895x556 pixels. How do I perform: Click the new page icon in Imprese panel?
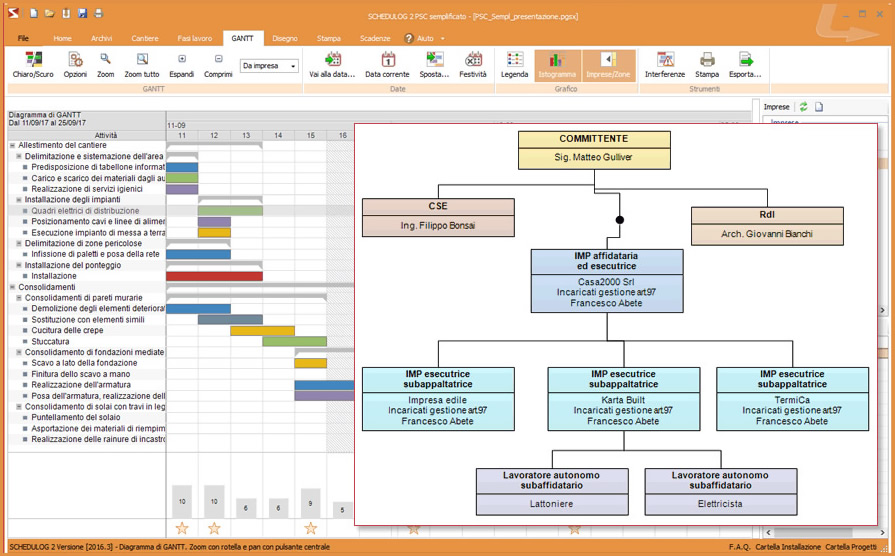(x=819, y=107)
